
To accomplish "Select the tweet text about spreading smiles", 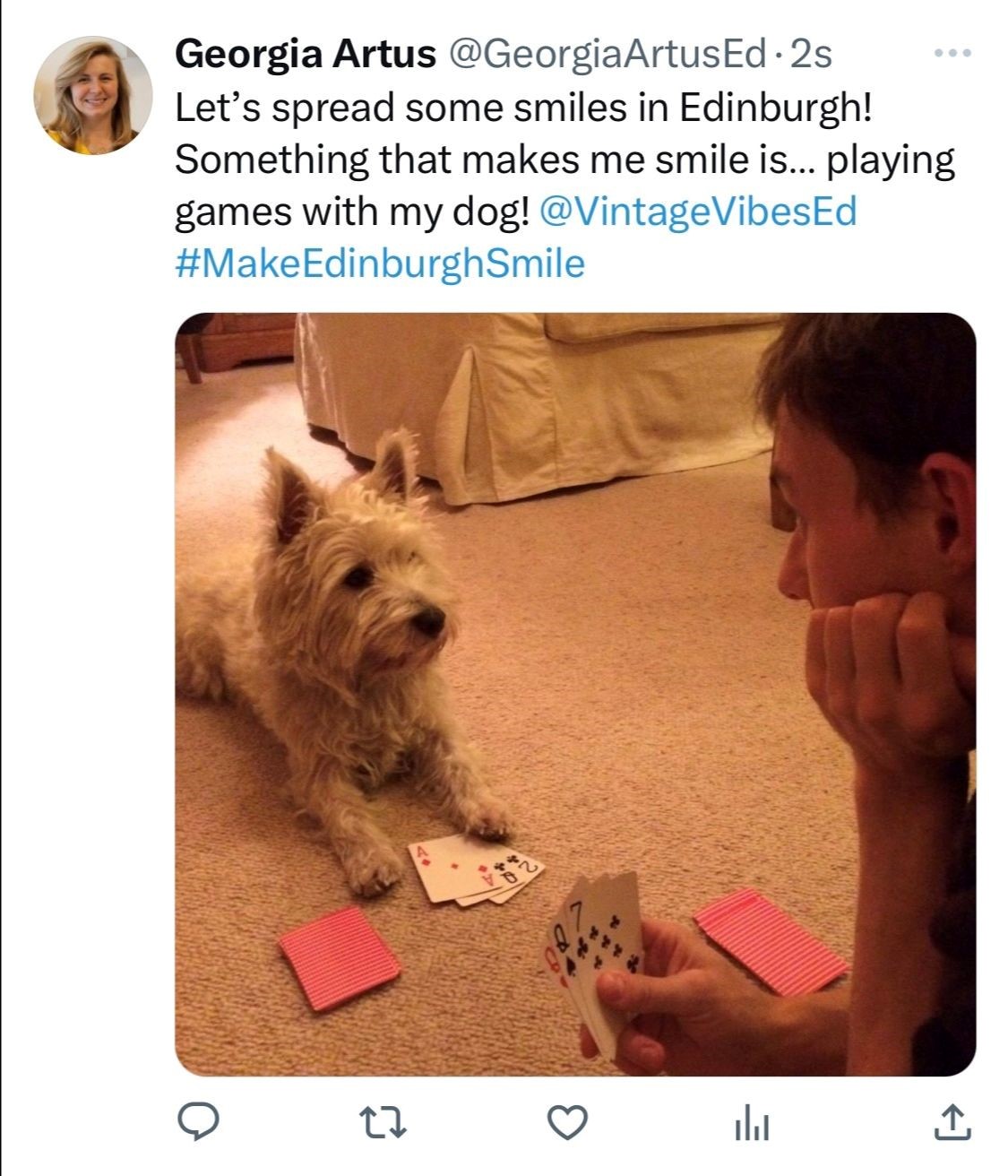I will [x=564, y=160].
